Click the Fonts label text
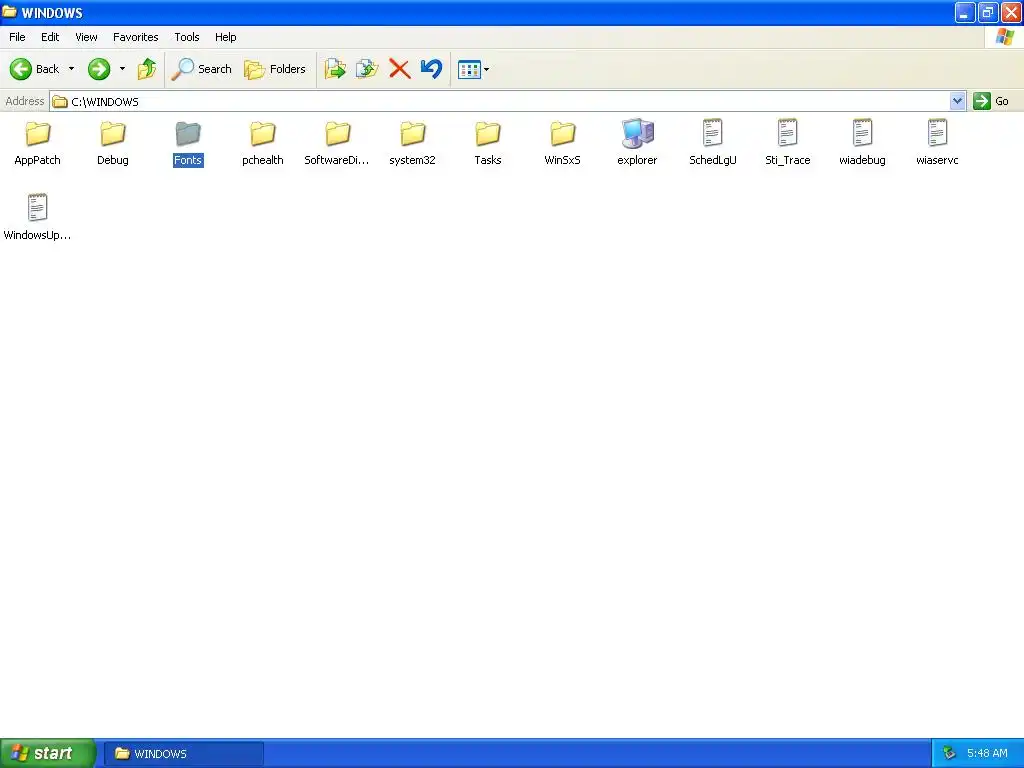Viewport: 1024px width, 768px height. click(x=188, y=160)
